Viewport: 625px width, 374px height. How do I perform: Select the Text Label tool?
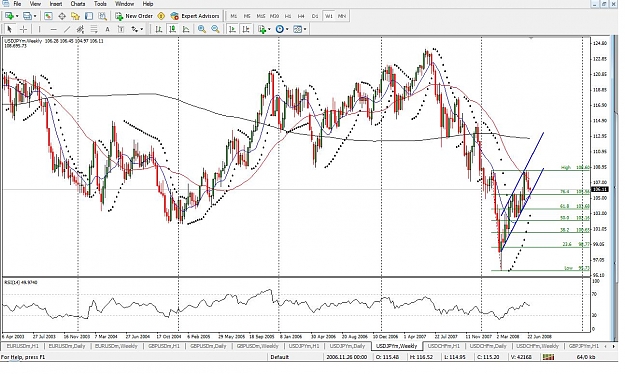[x=121, y=29]
